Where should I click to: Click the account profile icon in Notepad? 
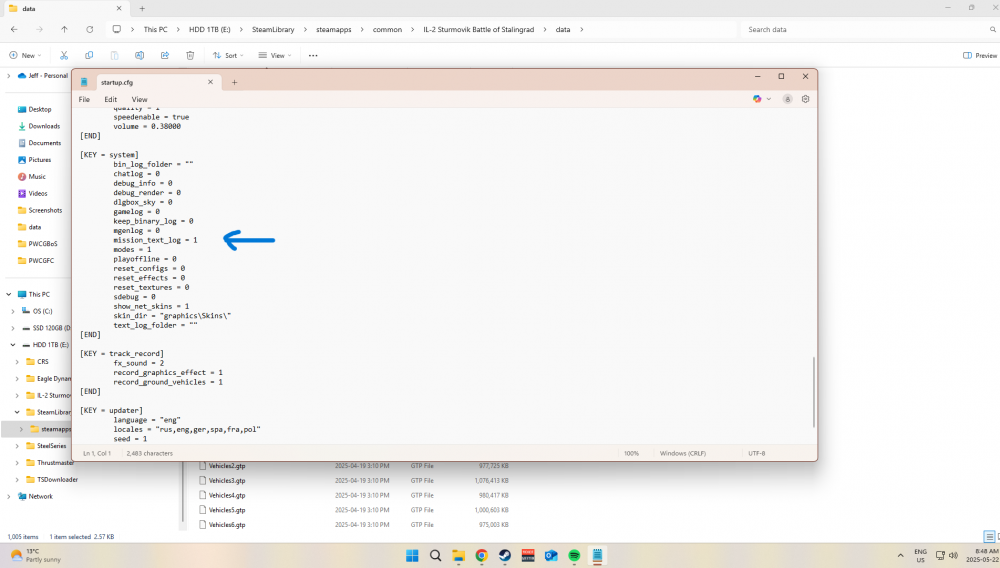tap(788, 99)
